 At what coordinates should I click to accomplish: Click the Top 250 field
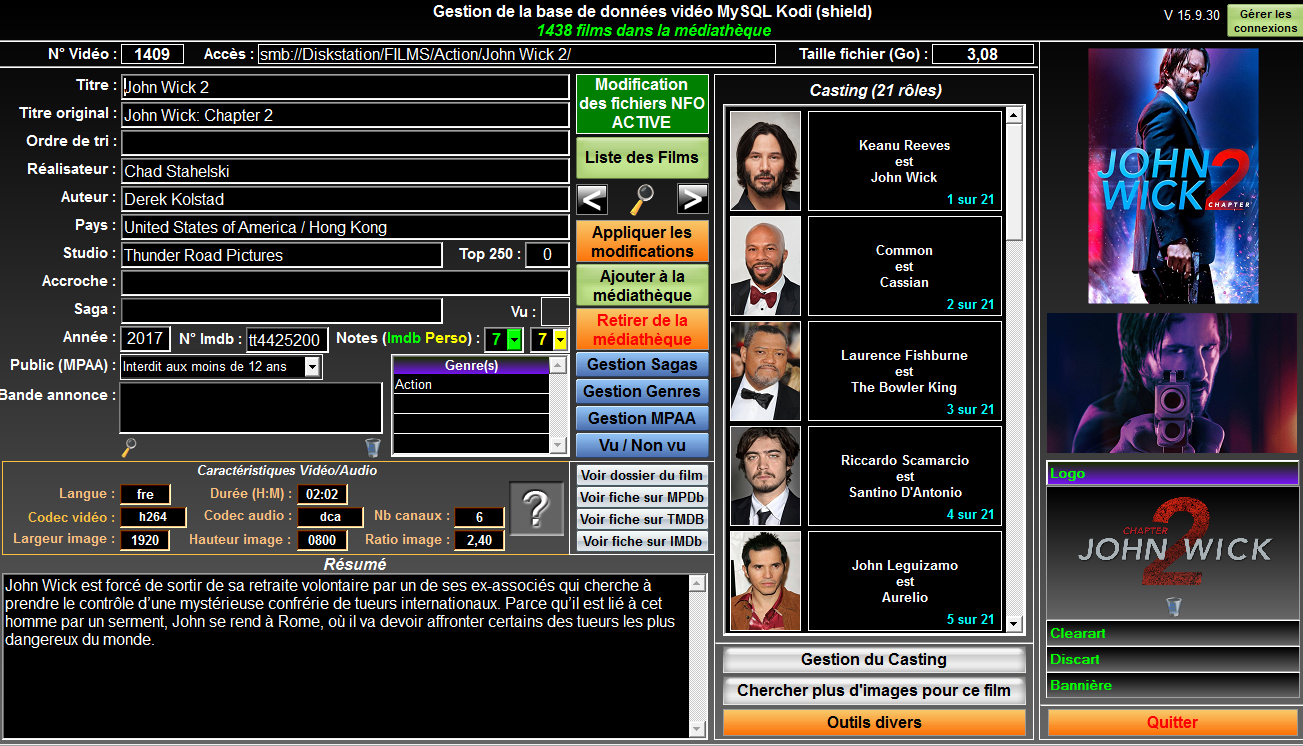pyautogui.click(x=547, y=255)
